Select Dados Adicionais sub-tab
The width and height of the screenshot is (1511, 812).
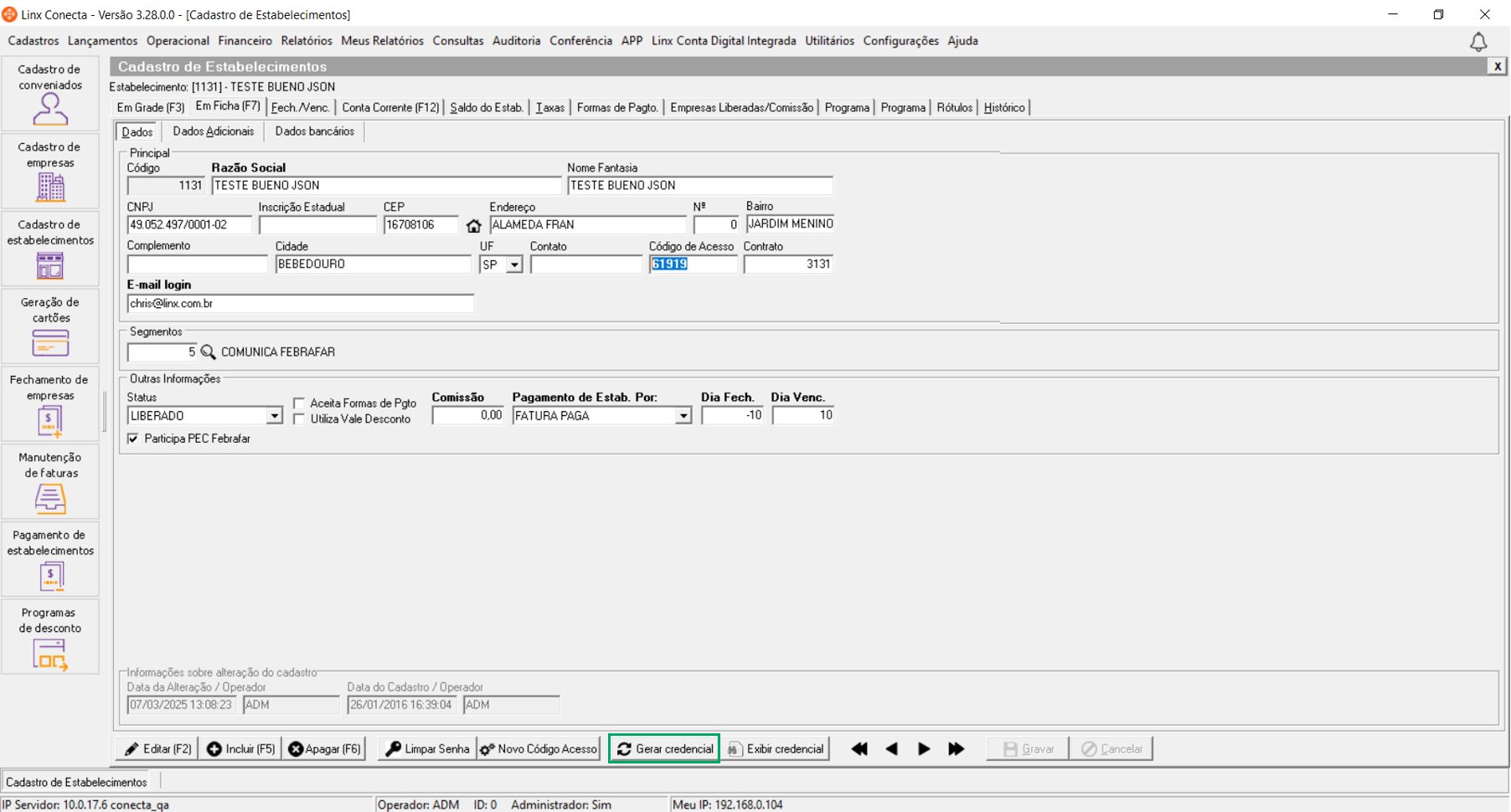(x=213, y=131)
